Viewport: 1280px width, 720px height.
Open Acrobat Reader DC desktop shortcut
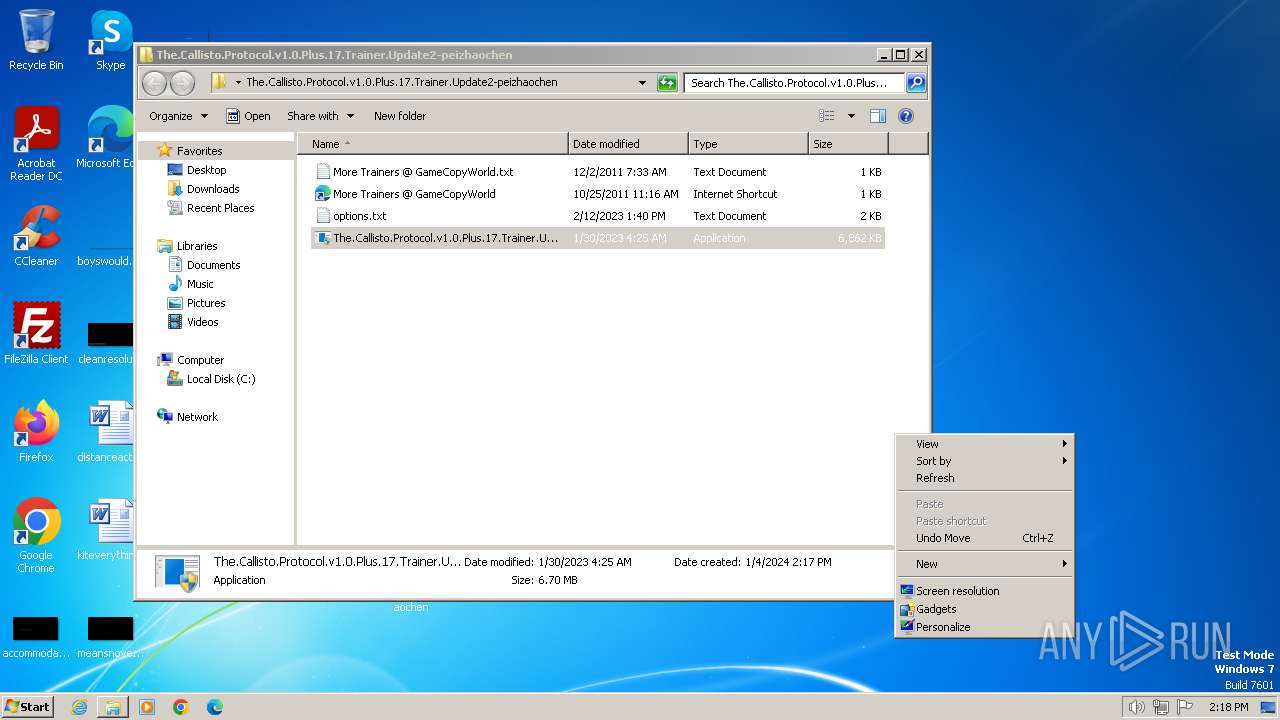click(x=36, y=144)
